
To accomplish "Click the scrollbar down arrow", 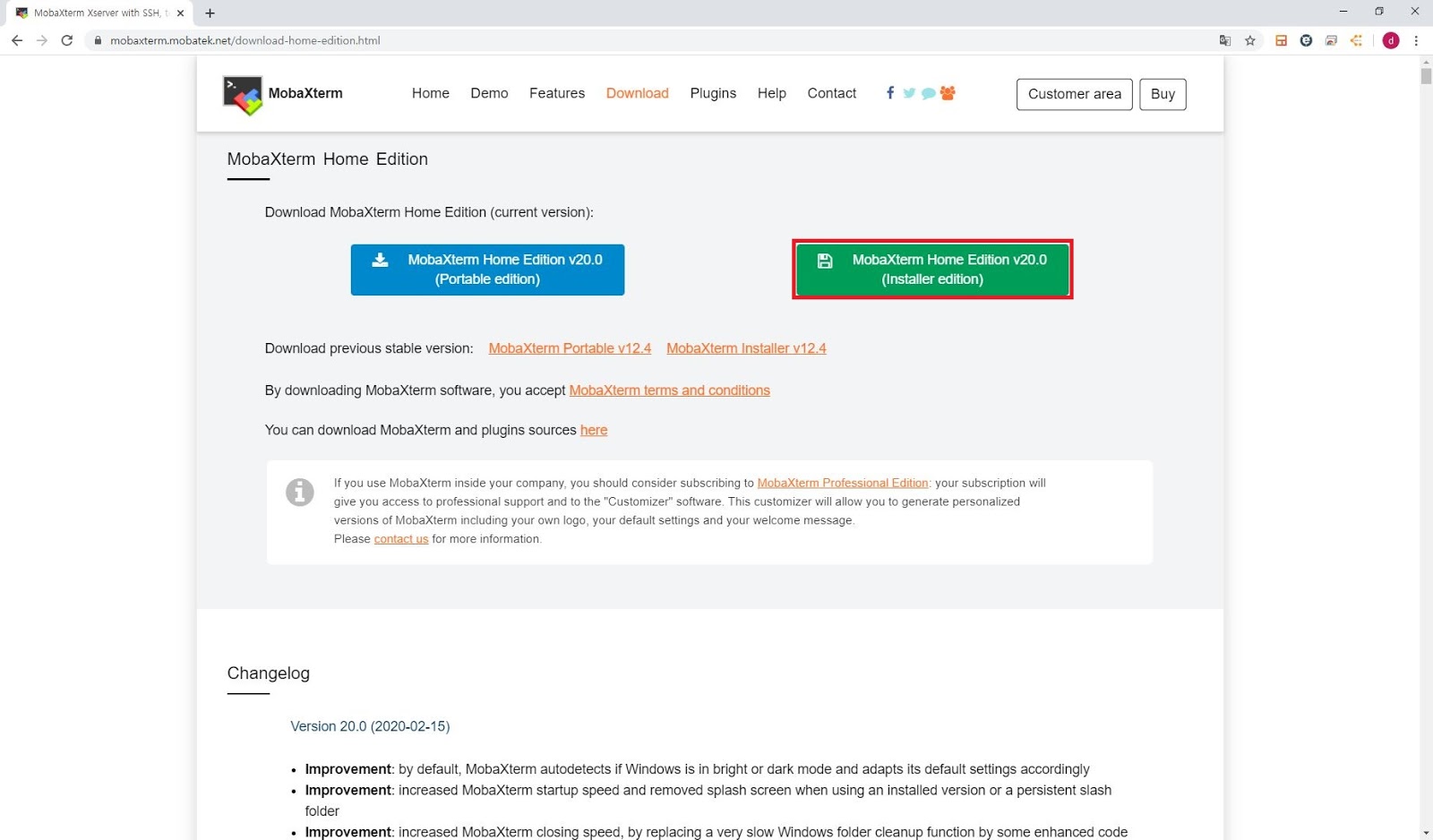I will click(1426, 833).
